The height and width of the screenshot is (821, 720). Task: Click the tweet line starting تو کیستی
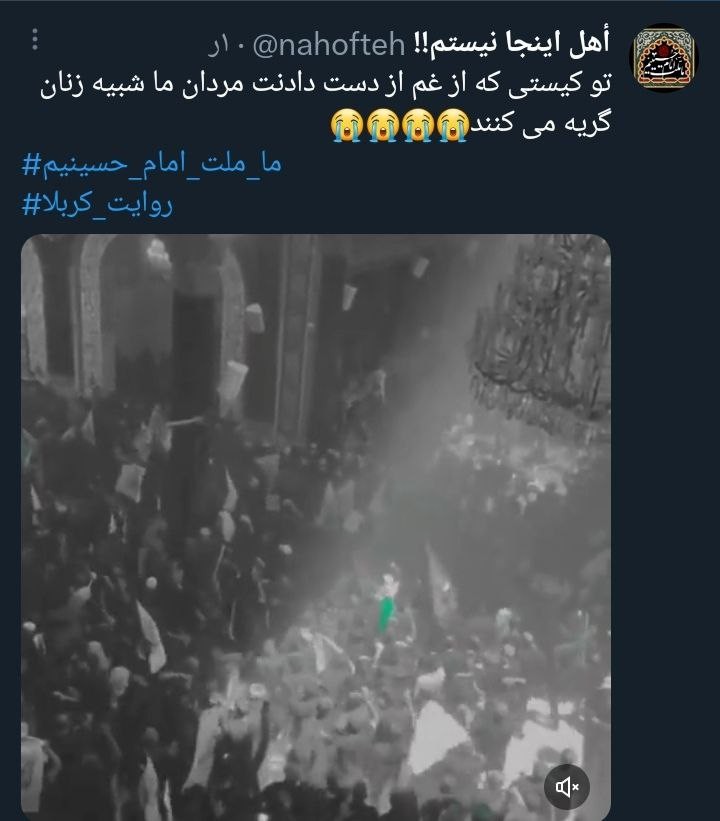click(325, 84)
